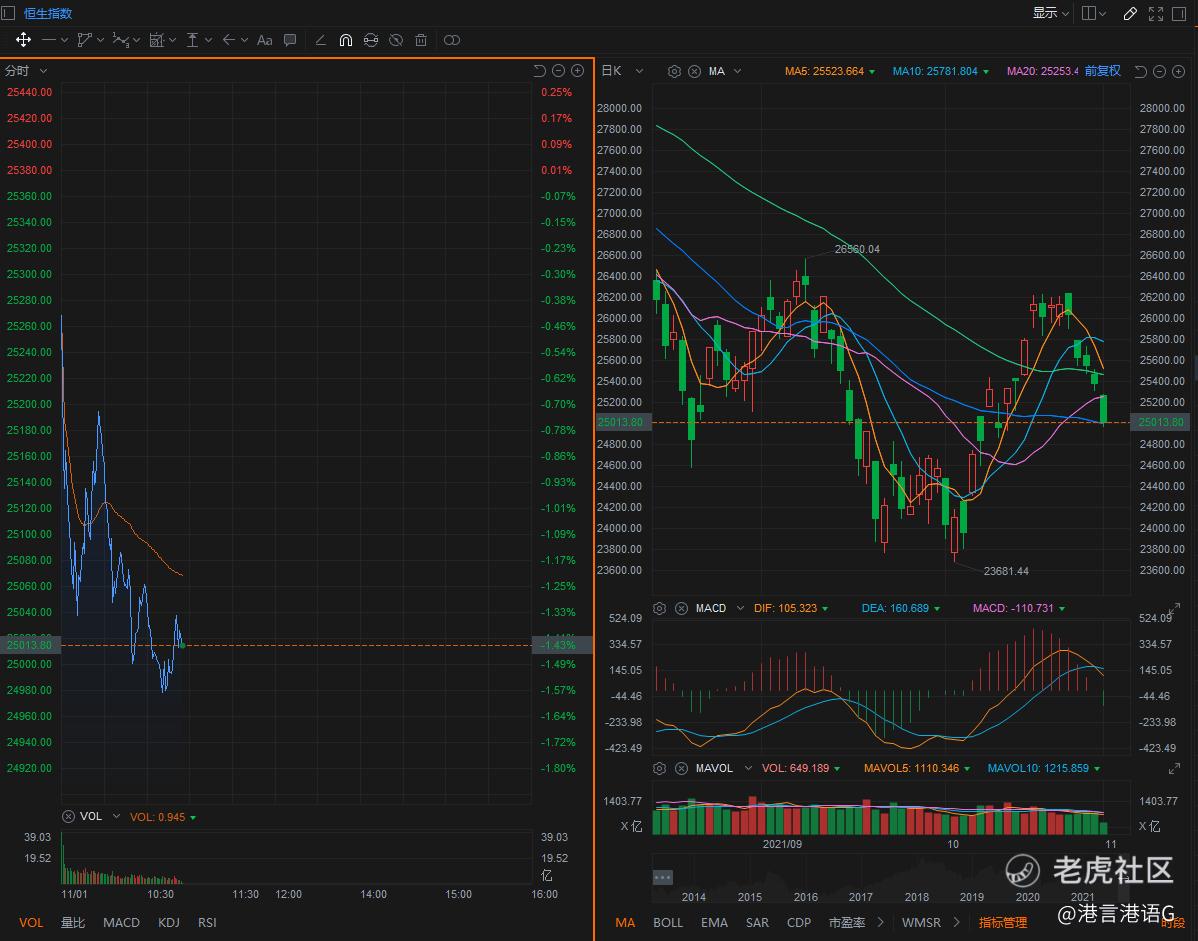Switch to the intraday MACD tab
The image size is (1198, 941).
pos(121,922)
